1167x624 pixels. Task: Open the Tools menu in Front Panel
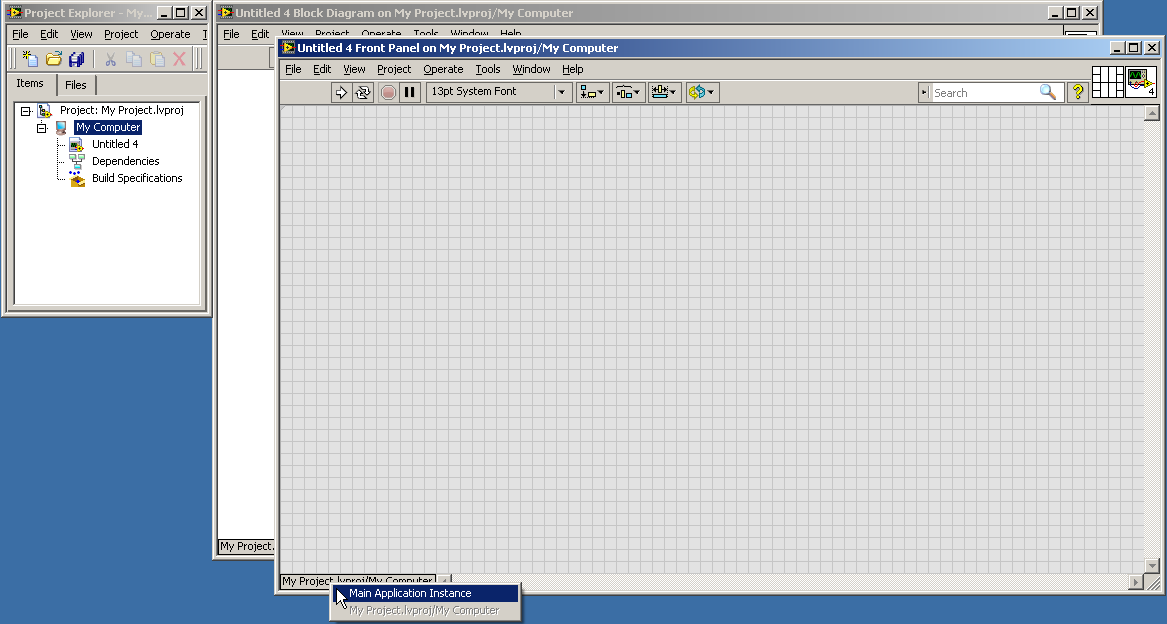pos(488,69)
